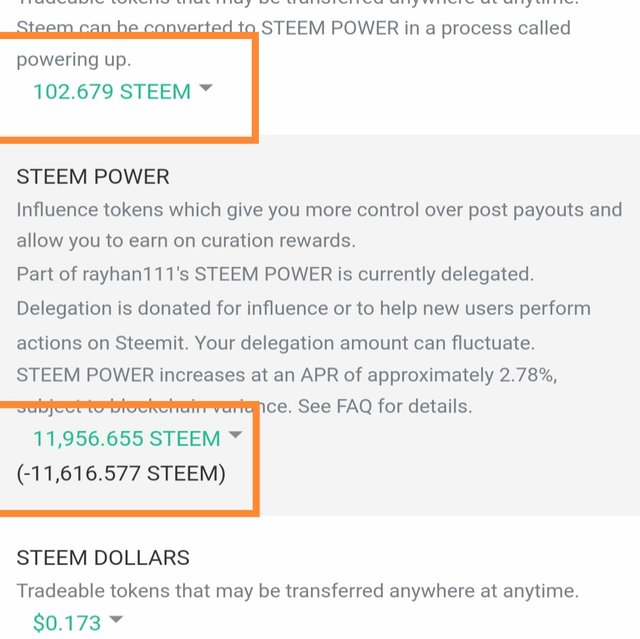Click the See FAQ for details text

385,406
